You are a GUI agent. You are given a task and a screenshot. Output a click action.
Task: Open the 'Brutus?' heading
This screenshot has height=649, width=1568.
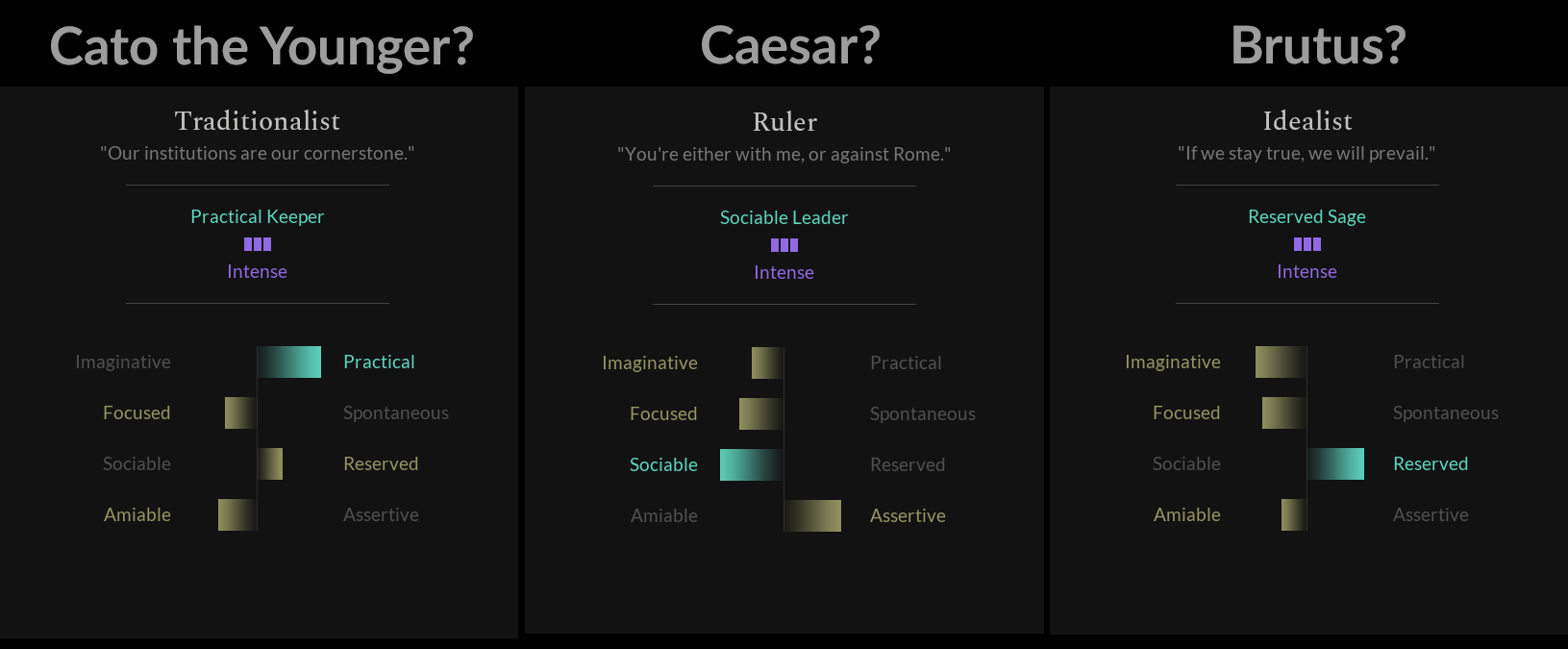[1318, 45]
